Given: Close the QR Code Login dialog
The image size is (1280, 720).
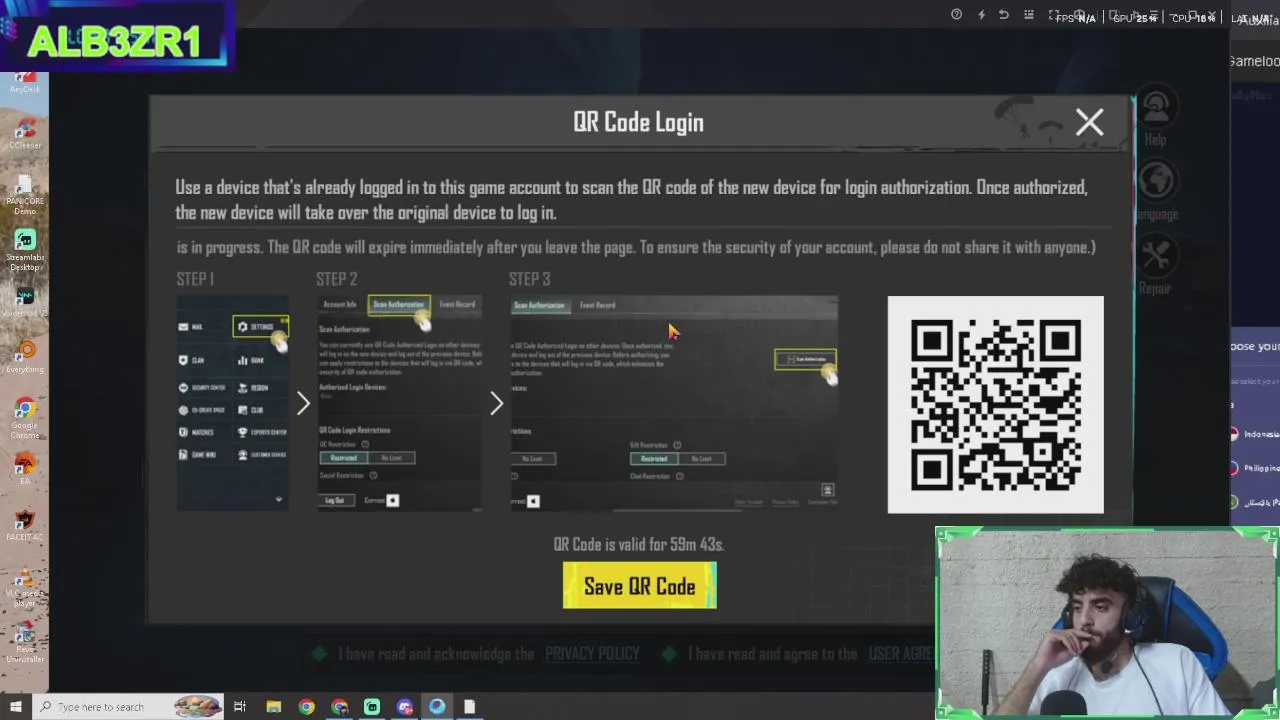Looking at the screenshot, I should (1089, 122).
